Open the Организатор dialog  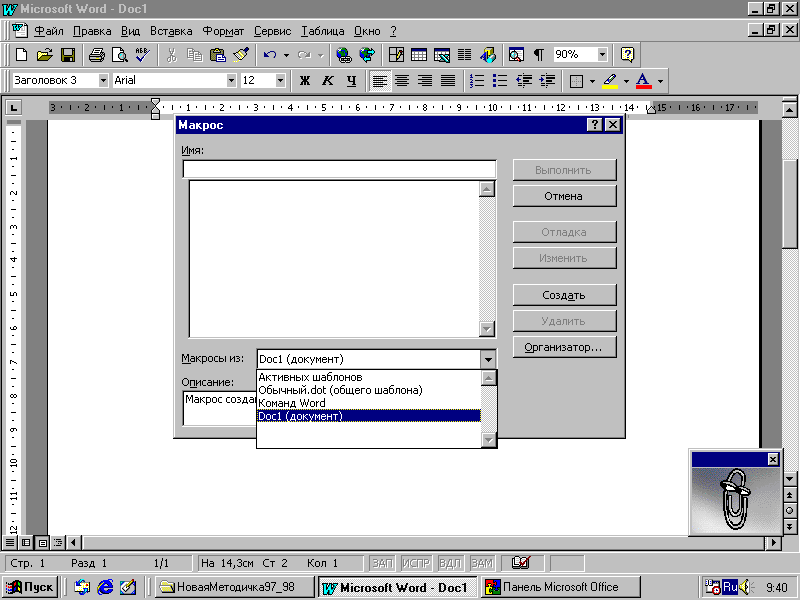pyautogui.click(x=564, y=347)
